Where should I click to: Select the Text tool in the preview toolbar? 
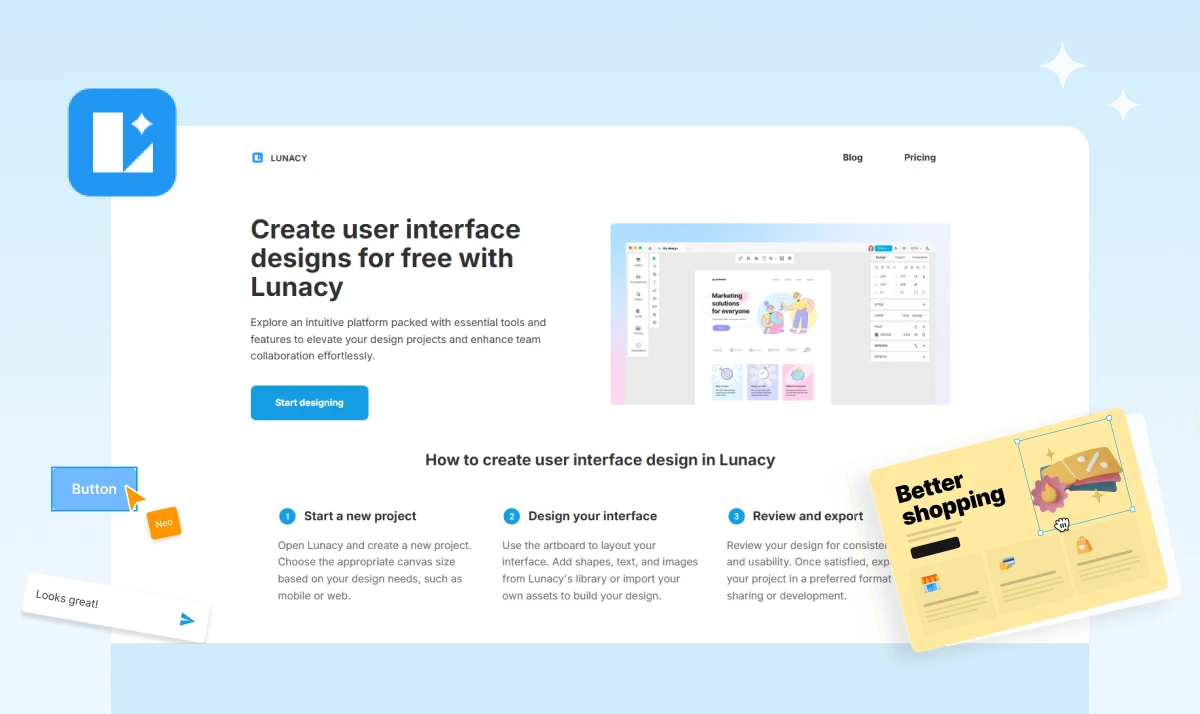tap(655, 283)
